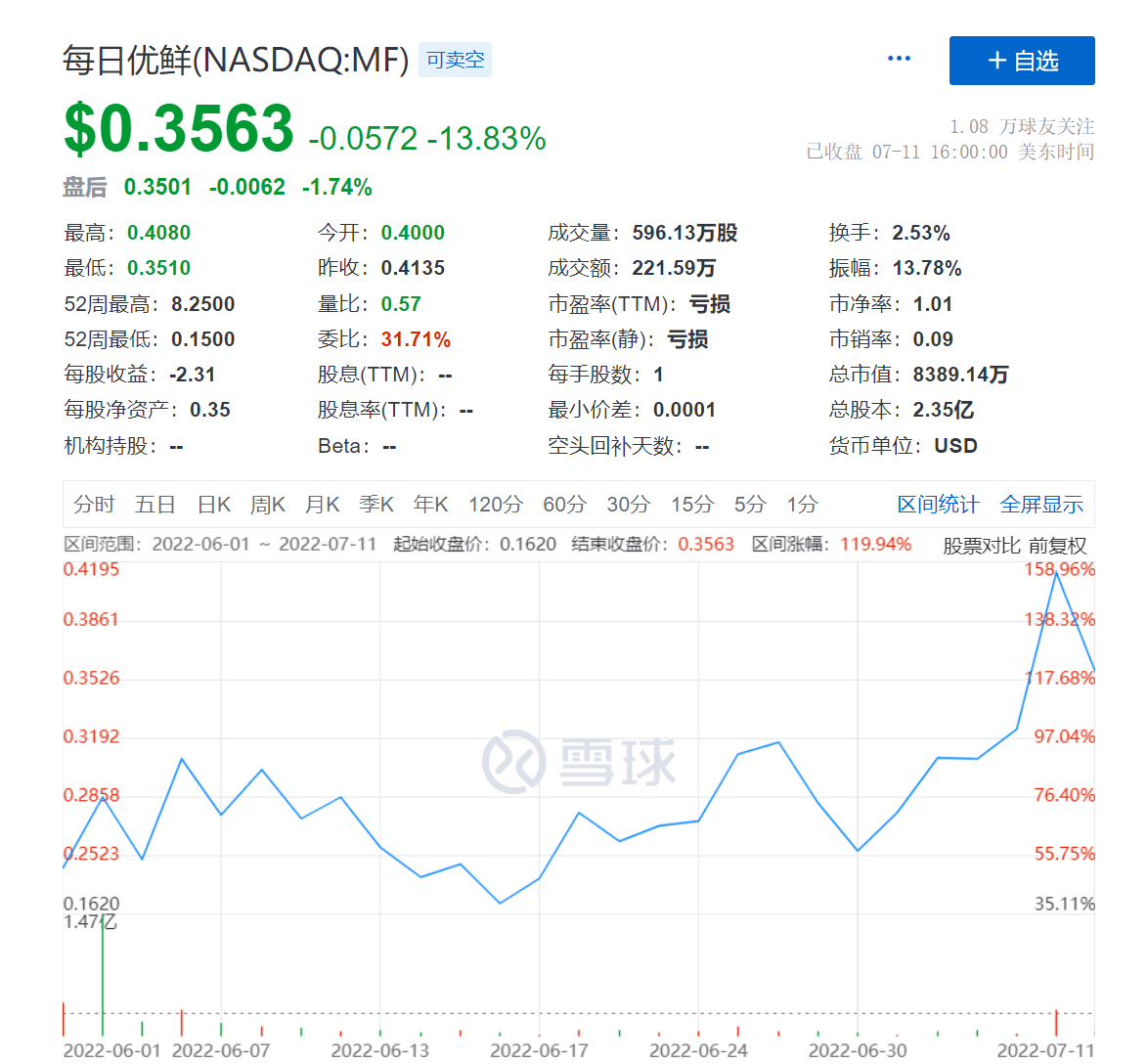This screenshot has height=1064, width=1148.
Task: Click the 量比 value 0.57
Action: point(401,304)
